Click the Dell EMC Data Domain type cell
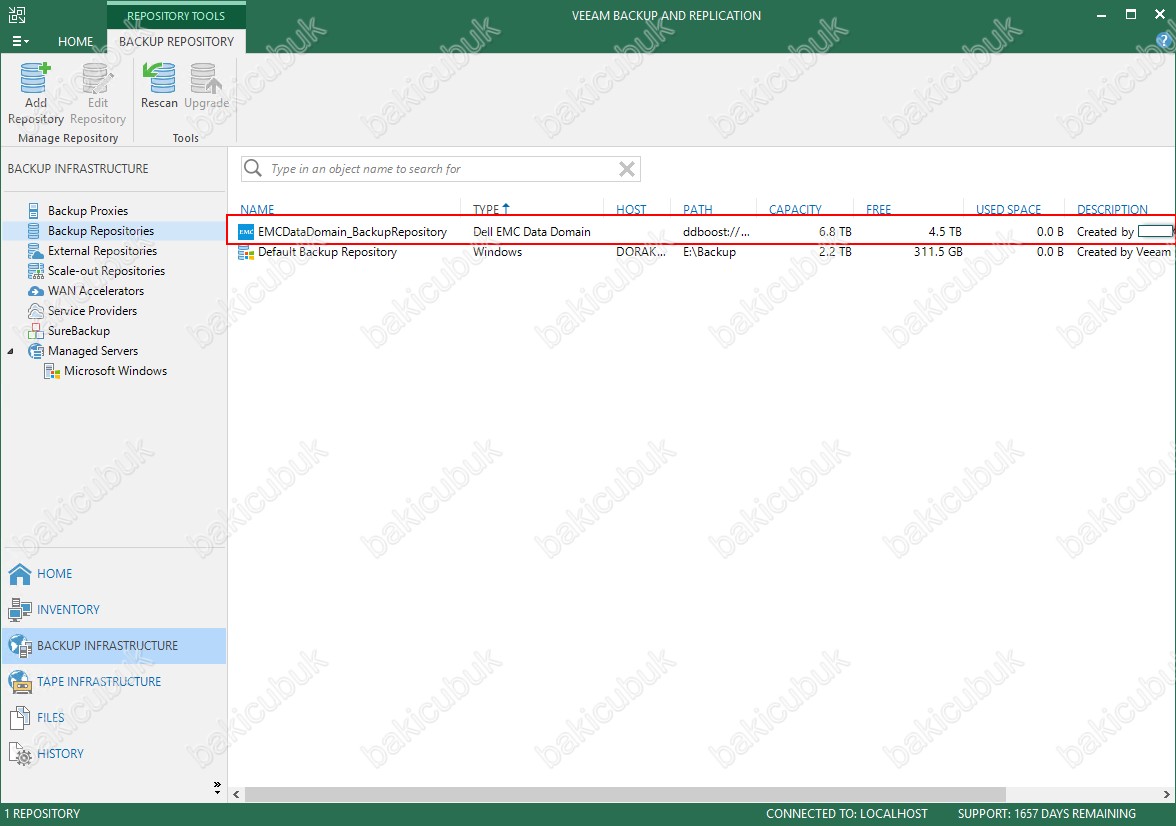This screenshot has height=826, width=1176. point(532,232)
